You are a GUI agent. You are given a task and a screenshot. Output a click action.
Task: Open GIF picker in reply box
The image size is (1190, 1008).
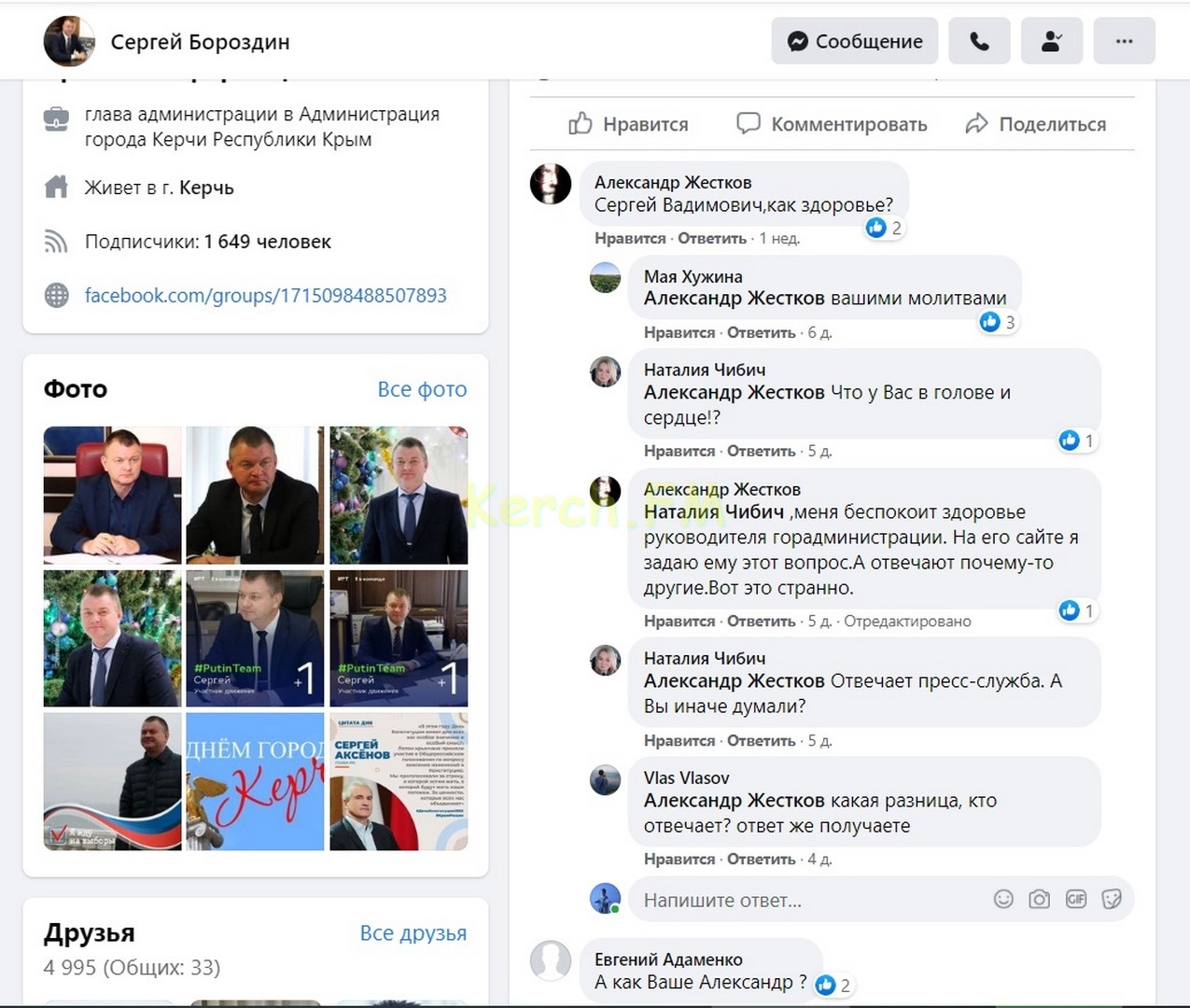[x=1075, y=899]
